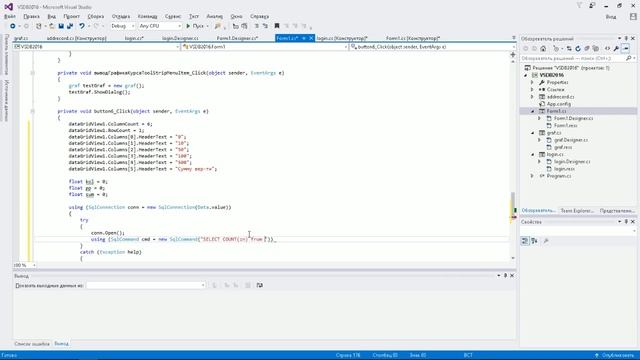Pin the Solution Explorer panel

click(x=626, y=38)
